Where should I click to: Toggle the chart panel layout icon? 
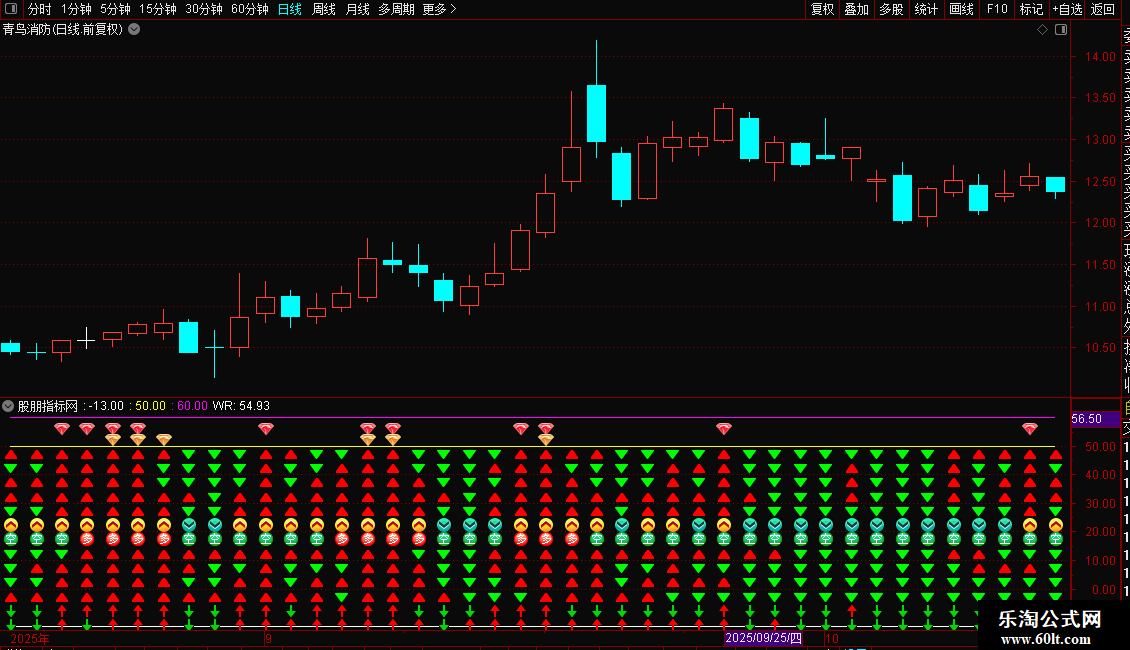[1061, 30]
